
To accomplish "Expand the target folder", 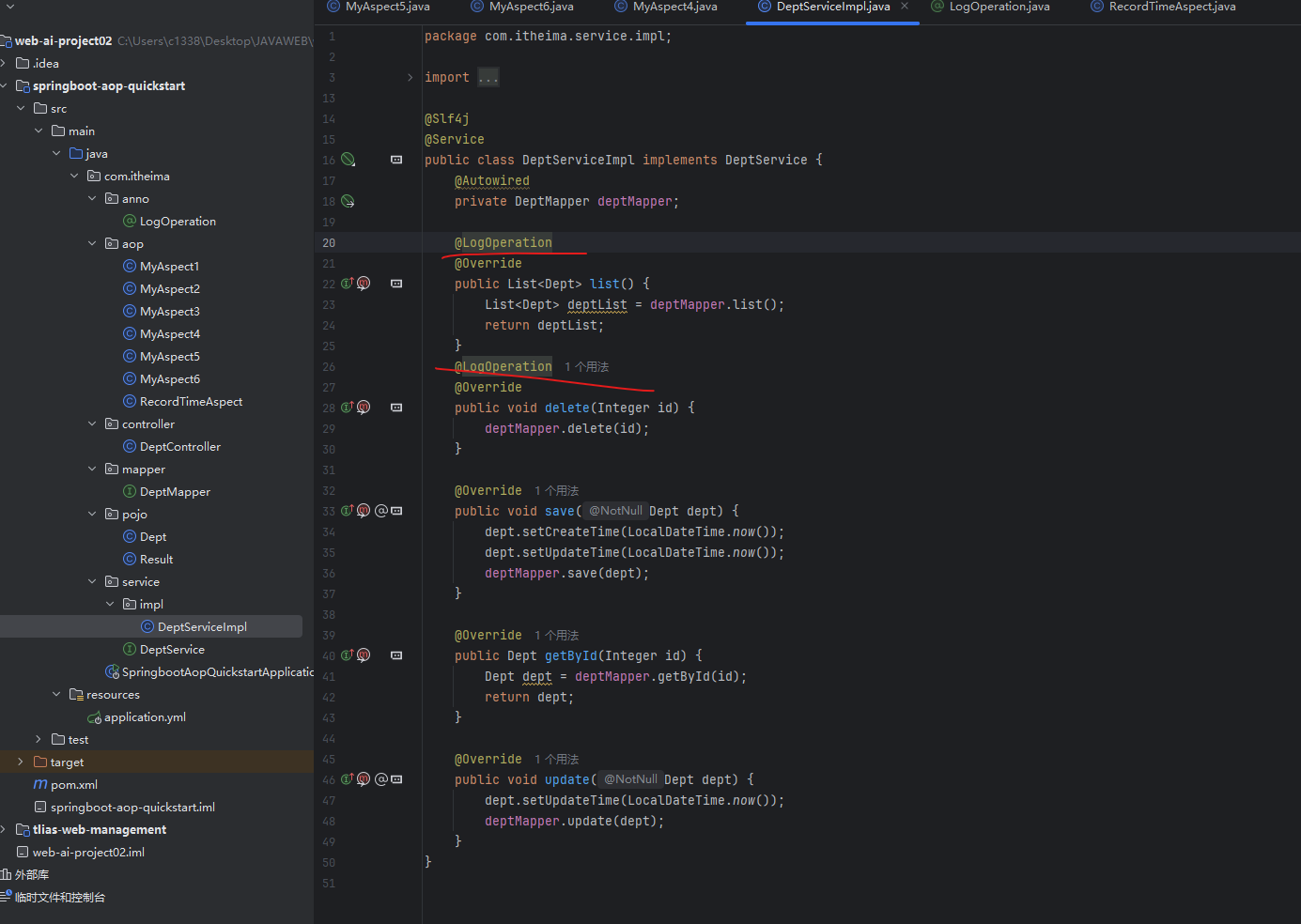I will 21,762.
